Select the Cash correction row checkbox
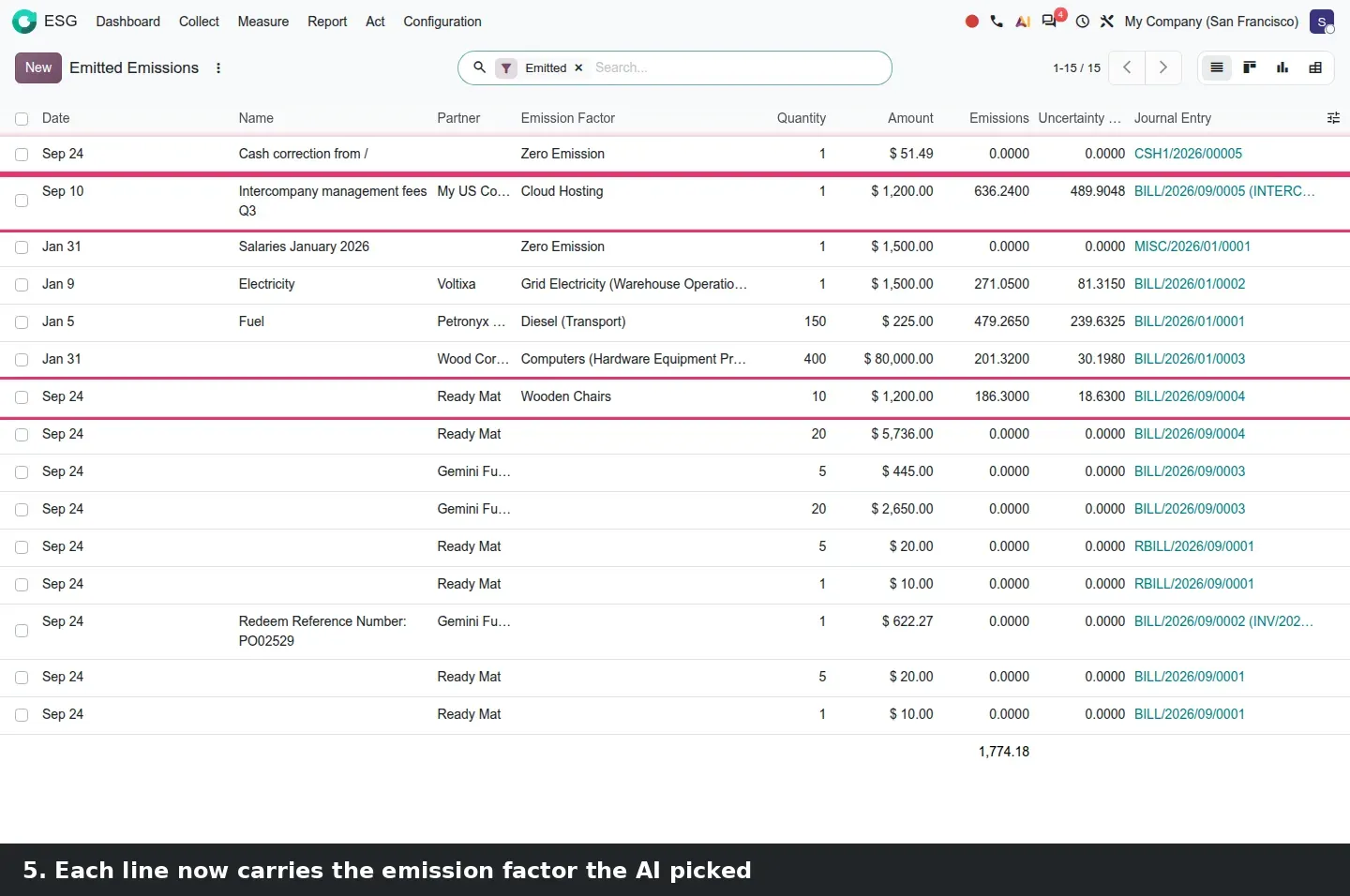The height and width of the screenshot is (896, 1350). [22, 155]
